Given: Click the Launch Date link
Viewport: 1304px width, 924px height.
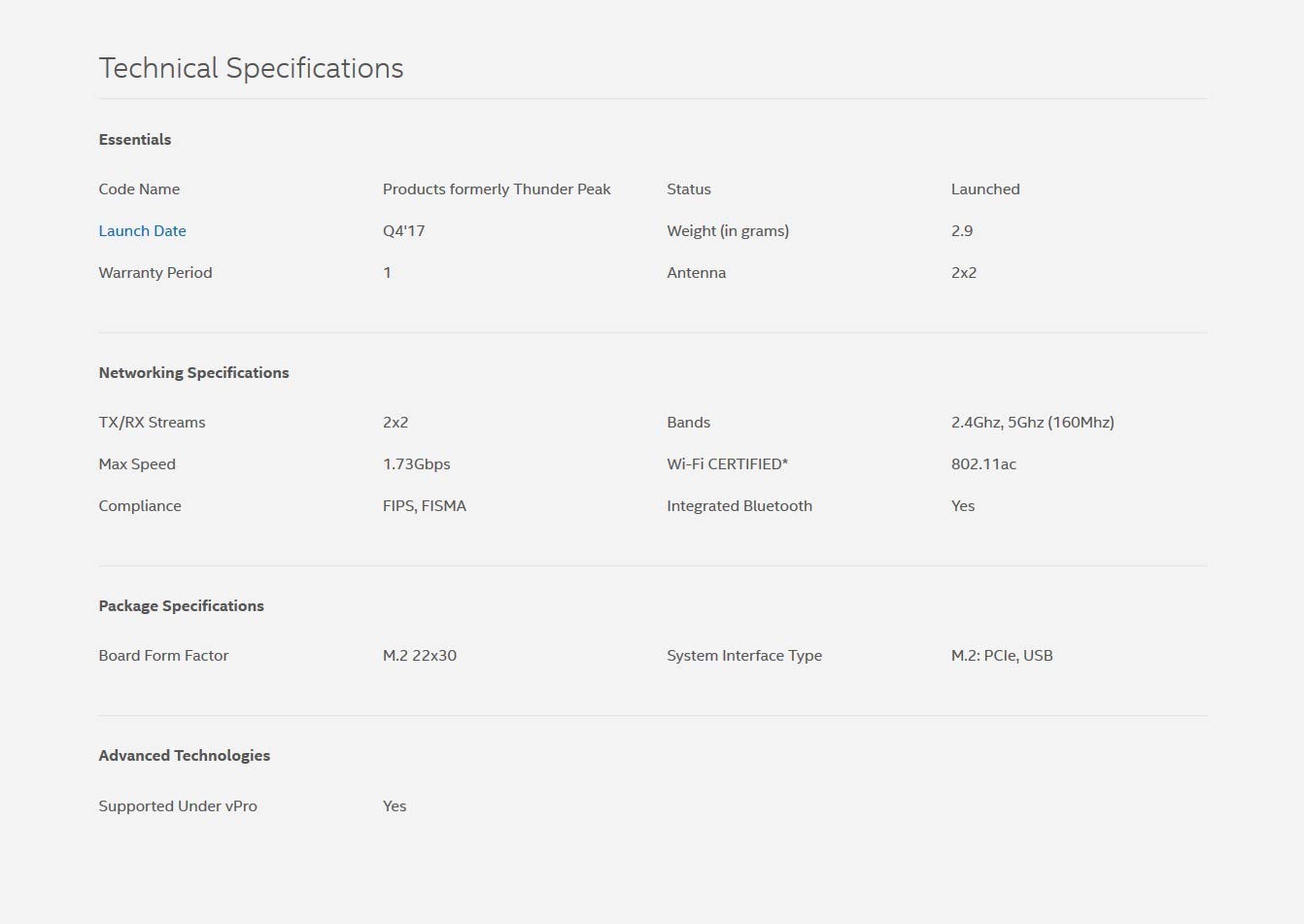Looking at the screenshot, I should coord(142,231).
